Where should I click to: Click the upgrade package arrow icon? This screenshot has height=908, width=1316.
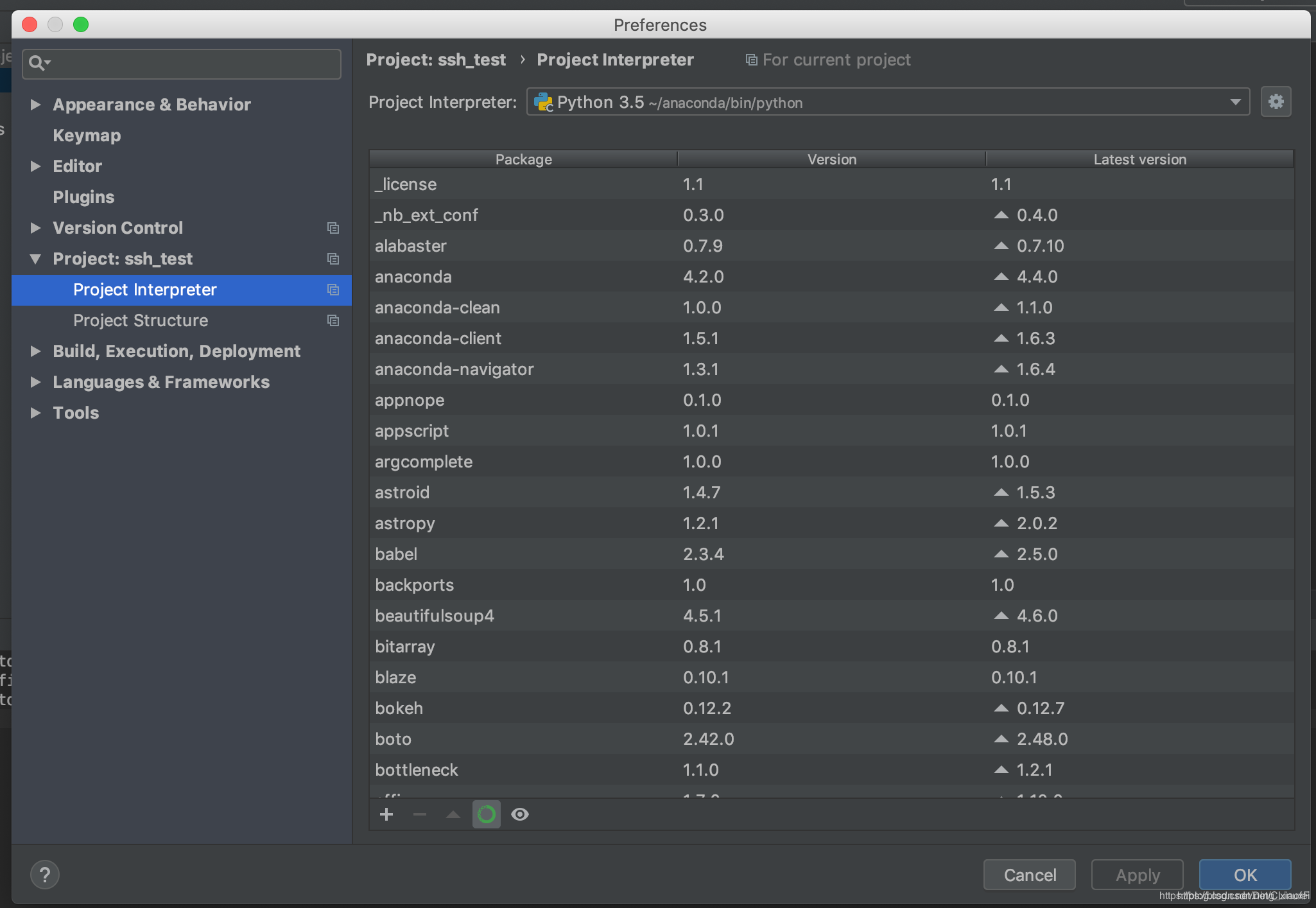(x=453, y=815)
